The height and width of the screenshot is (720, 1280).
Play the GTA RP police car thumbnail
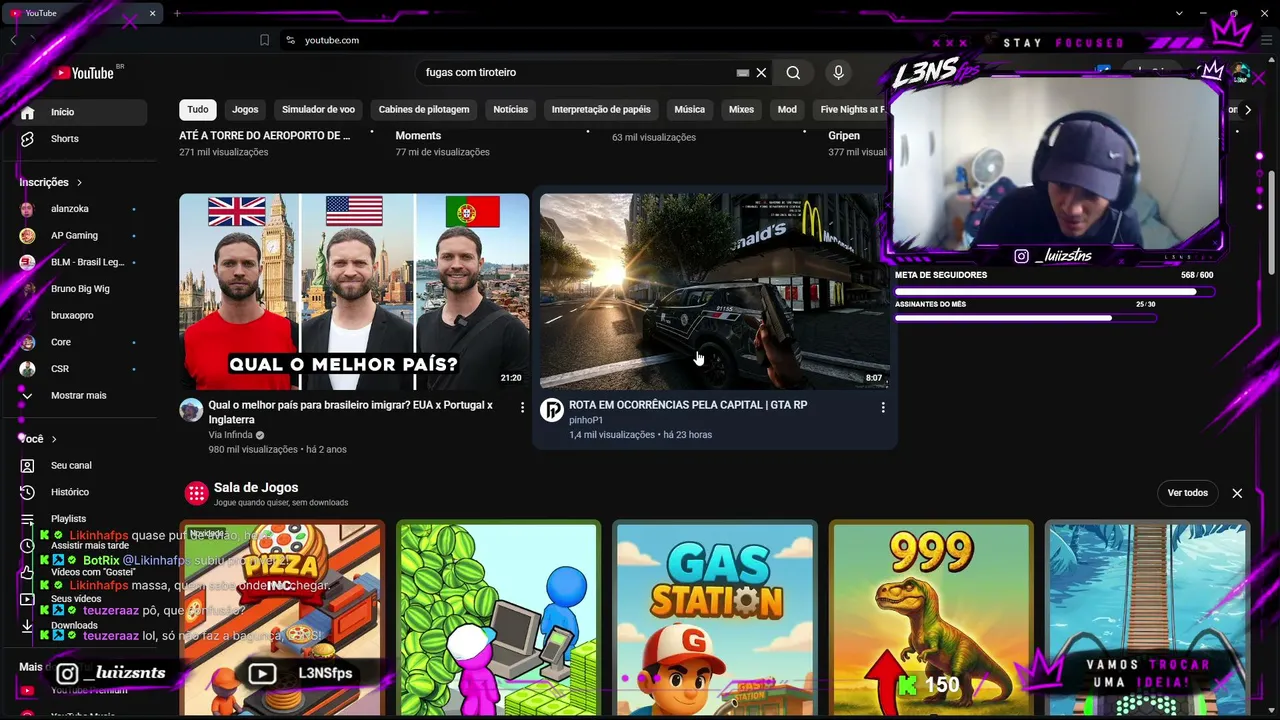(x=714, y=291)
